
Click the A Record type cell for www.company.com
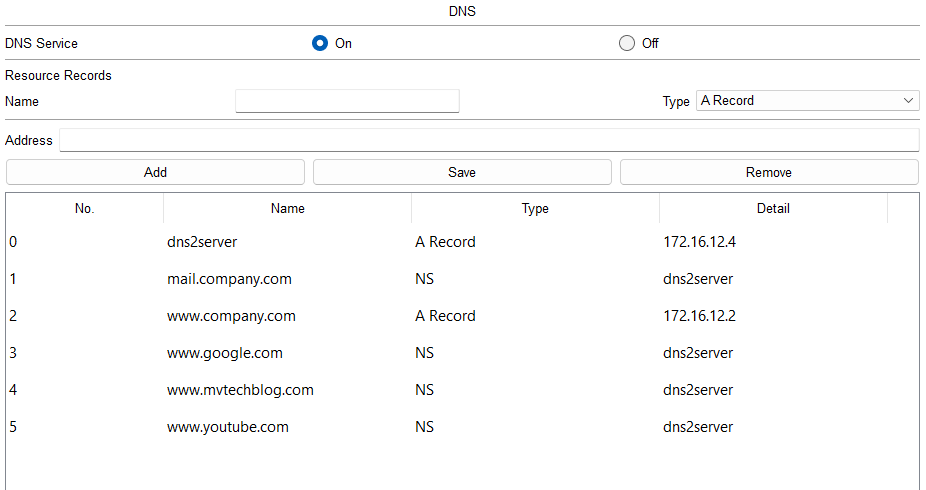[x=445, y=316]
